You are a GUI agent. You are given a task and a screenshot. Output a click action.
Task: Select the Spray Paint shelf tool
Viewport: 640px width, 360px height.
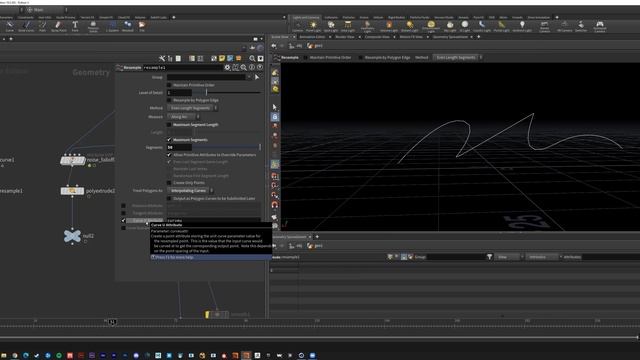(58, 27)
